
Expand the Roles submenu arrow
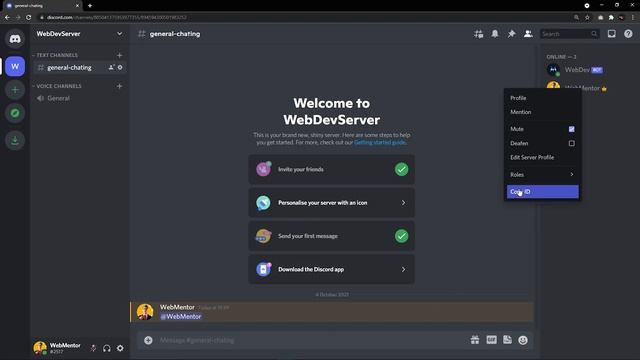571,174
